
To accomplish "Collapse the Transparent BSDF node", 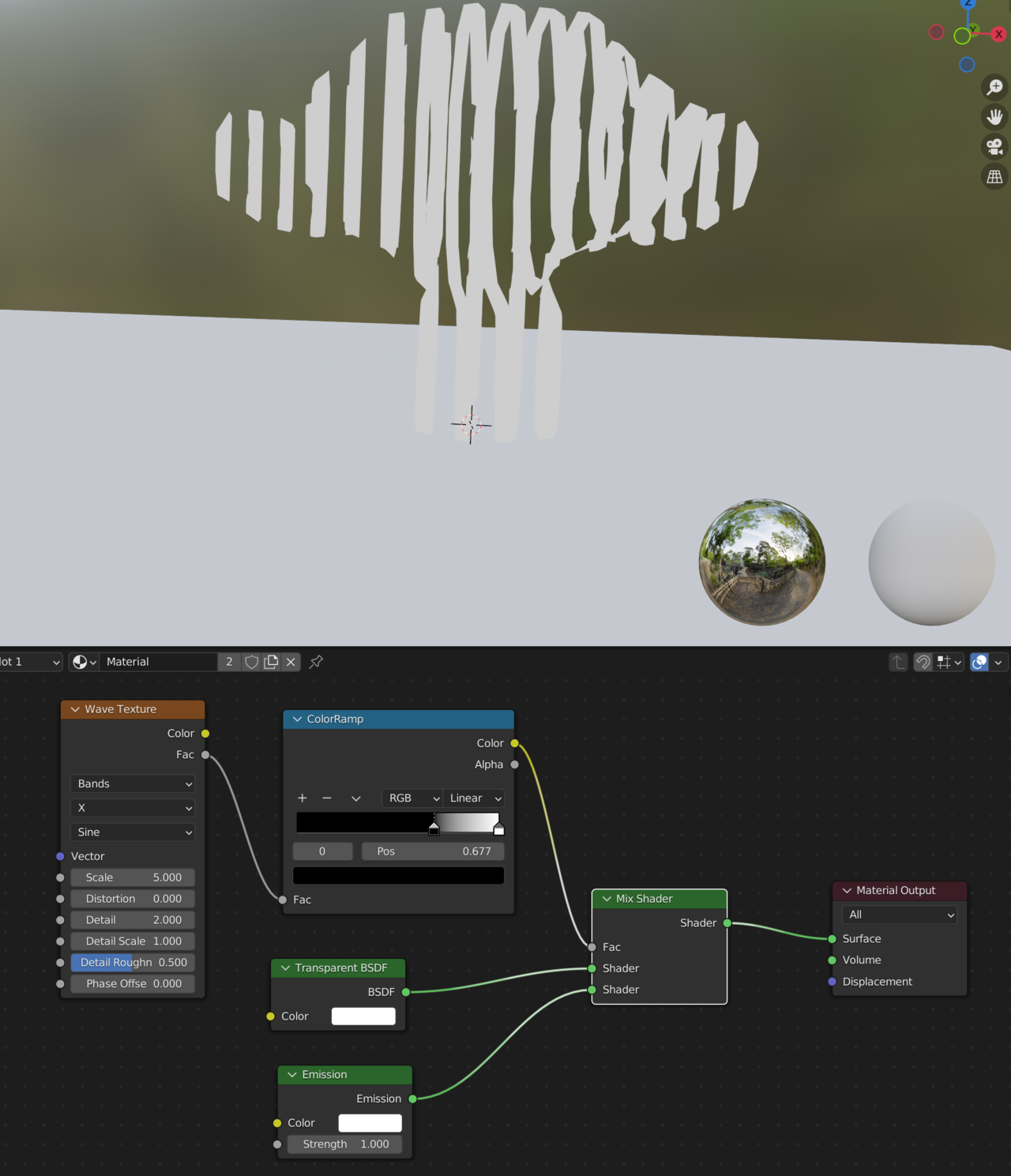I will click(285, 968).
